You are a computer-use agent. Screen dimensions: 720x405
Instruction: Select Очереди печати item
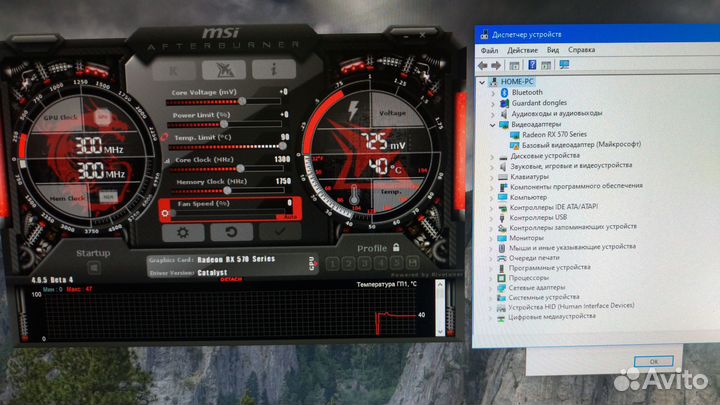534,258
